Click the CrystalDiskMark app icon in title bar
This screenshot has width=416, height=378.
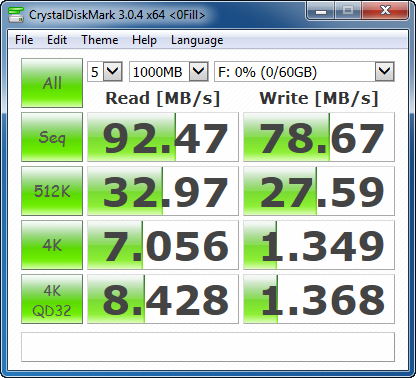16,15
